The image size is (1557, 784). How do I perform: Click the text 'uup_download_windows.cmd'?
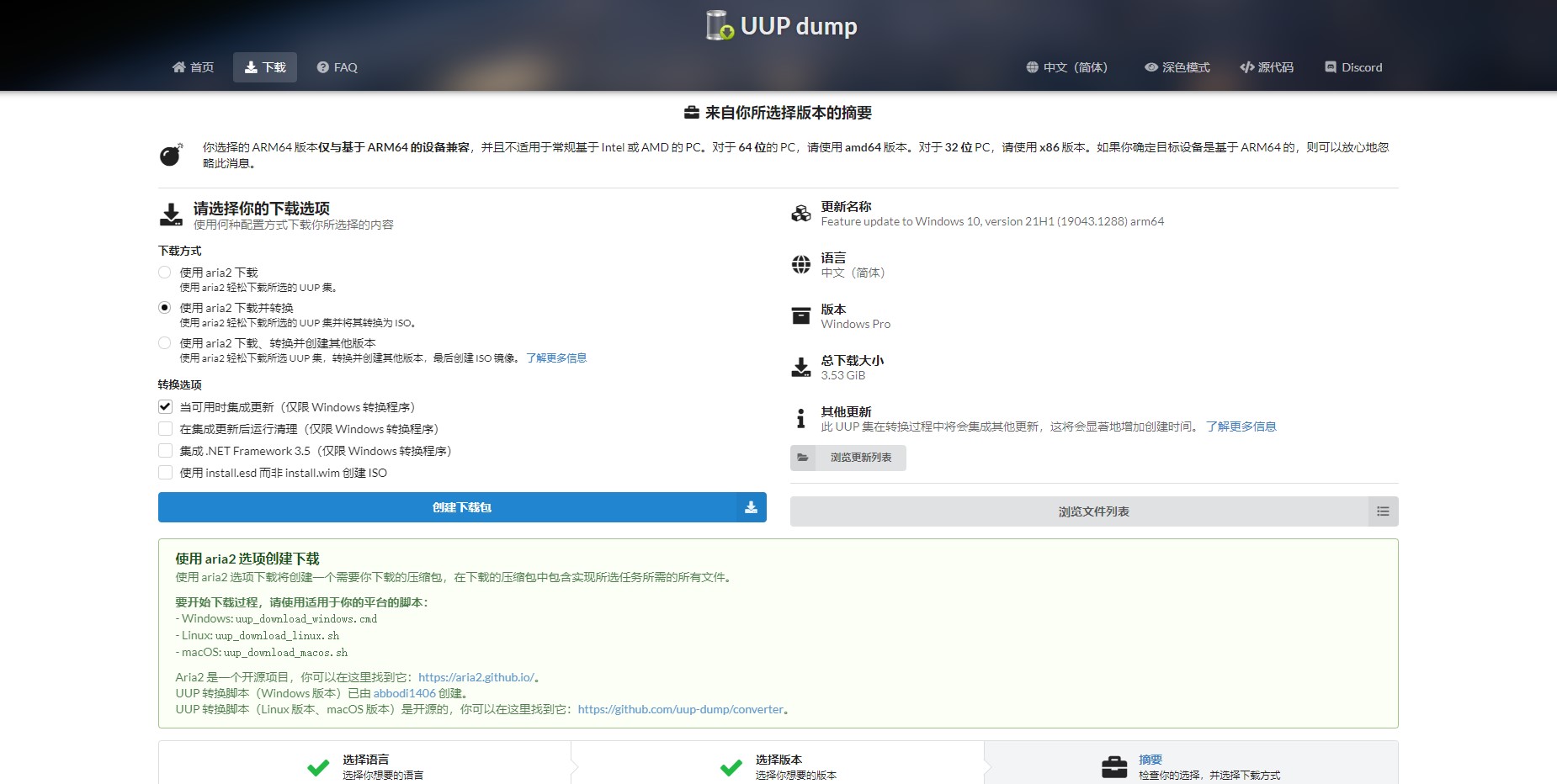tap(306, 619)
